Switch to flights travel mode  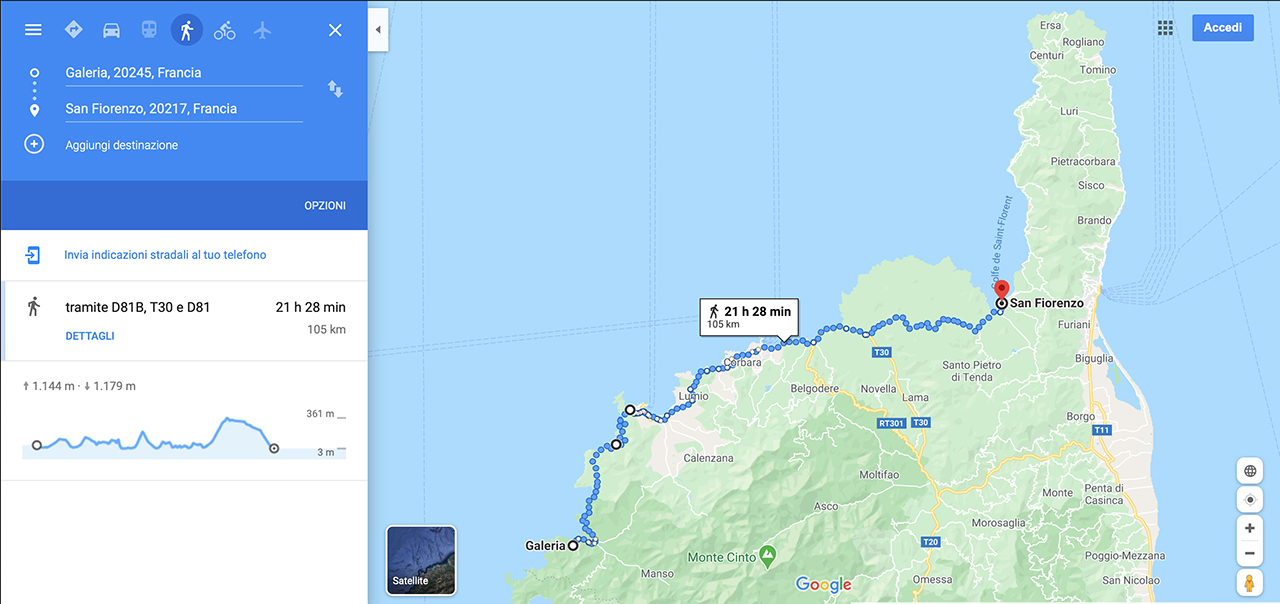click(262, 30)
